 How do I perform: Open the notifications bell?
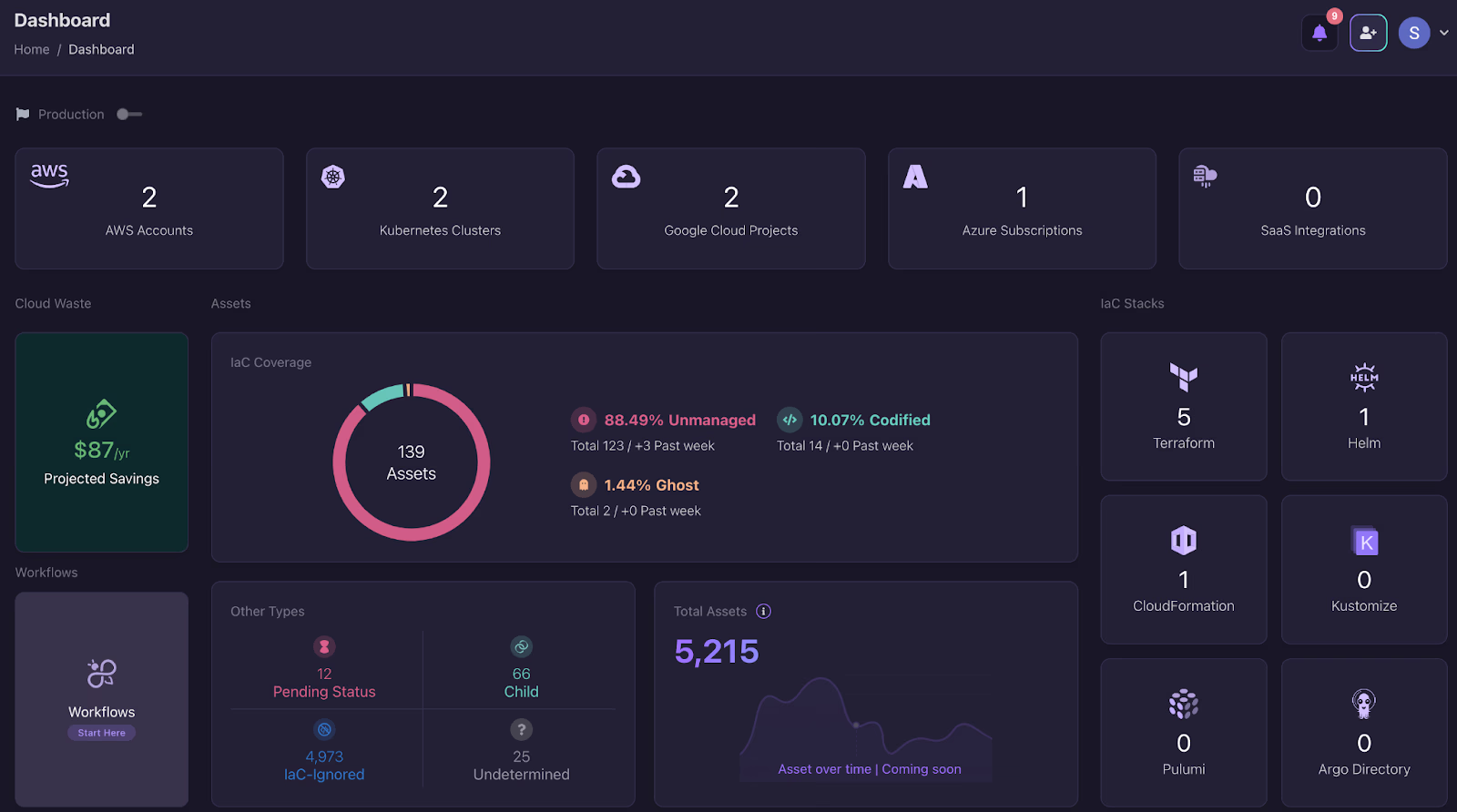pos(1319,34)
